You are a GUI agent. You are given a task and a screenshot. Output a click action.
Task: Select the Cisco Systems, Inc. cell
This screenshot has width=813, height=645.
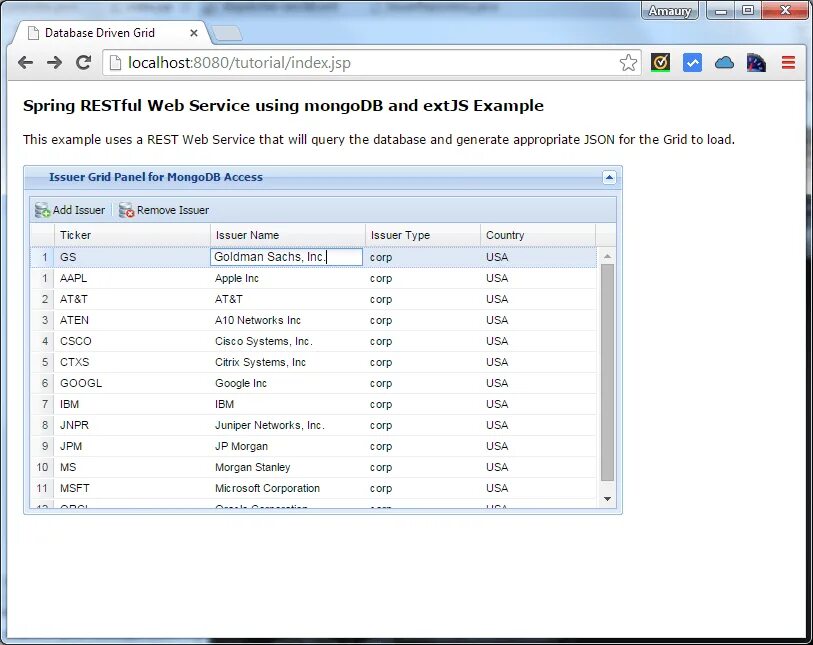pos(288,341)
